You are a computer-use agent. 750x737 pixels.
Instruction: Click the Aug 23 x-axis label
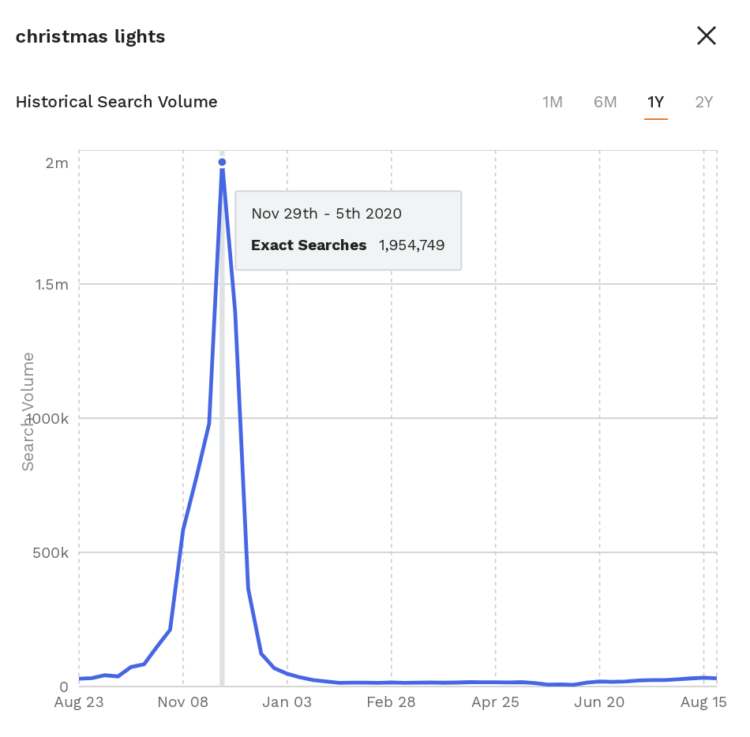79,703
